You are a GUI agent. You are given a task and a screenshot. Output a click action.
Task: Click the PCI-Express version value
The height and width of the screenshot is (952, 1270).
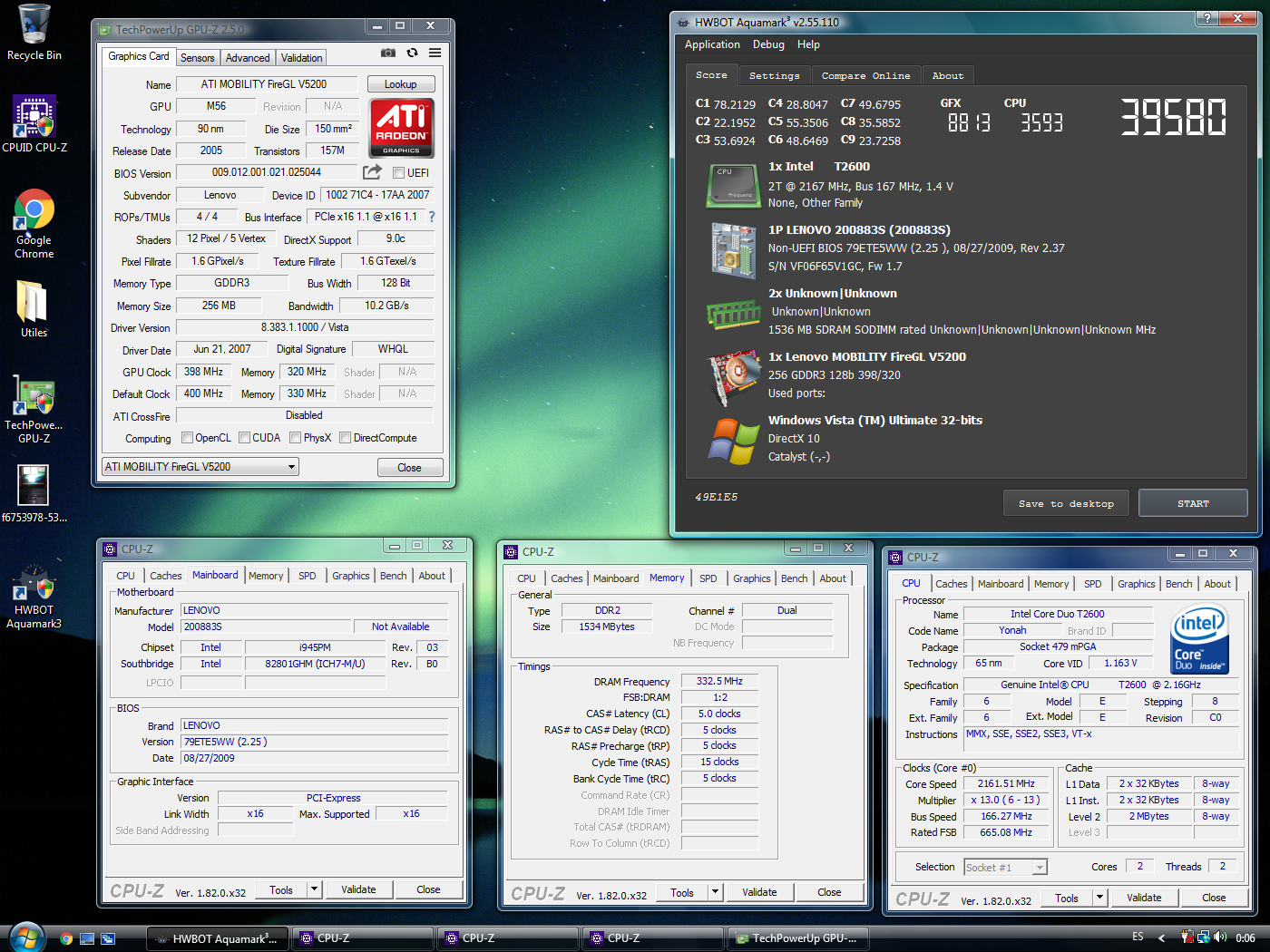tap(333, 798)
